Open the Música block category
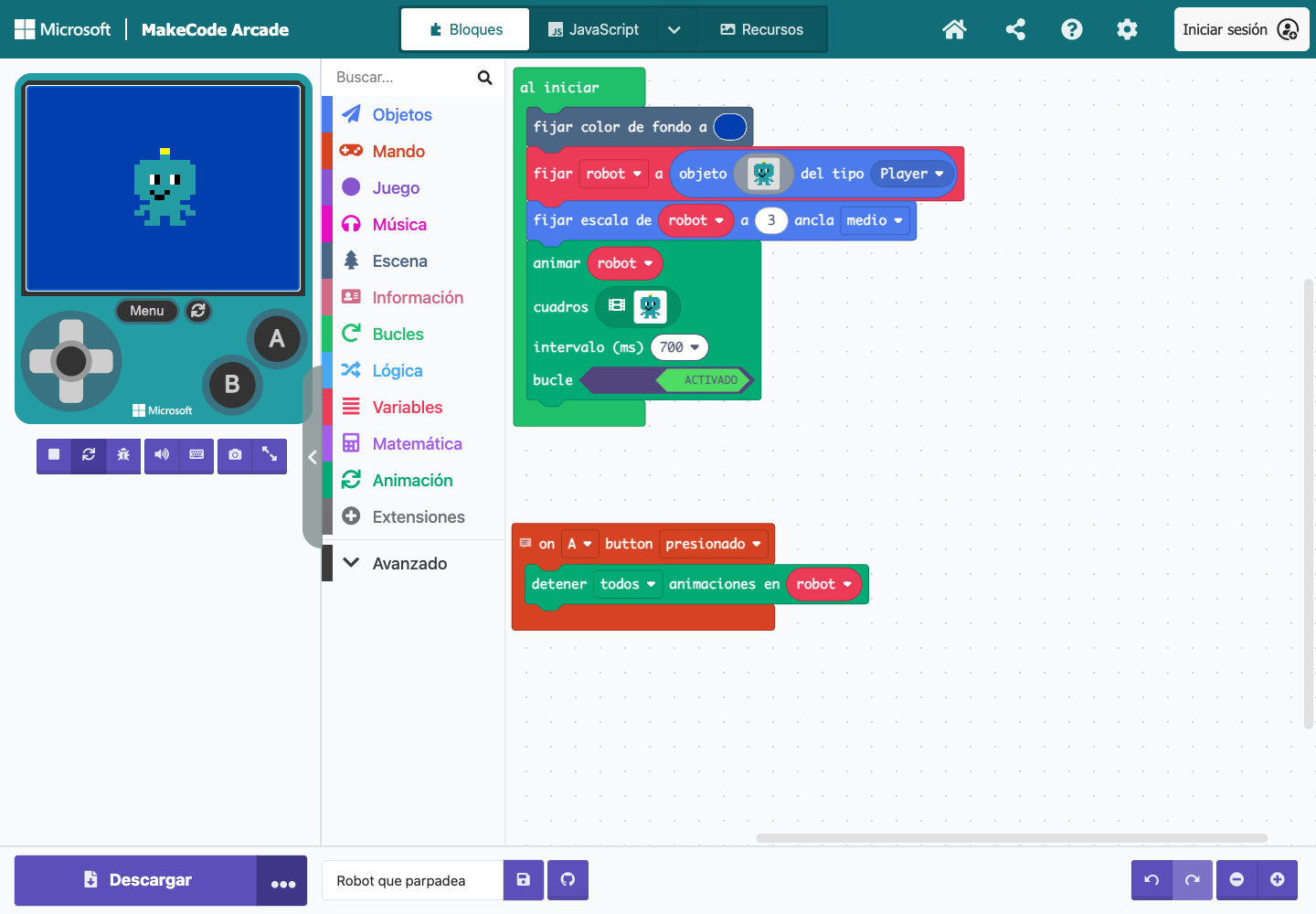The width and height of the screenshot is (1316, 914). tap(413, 224)
